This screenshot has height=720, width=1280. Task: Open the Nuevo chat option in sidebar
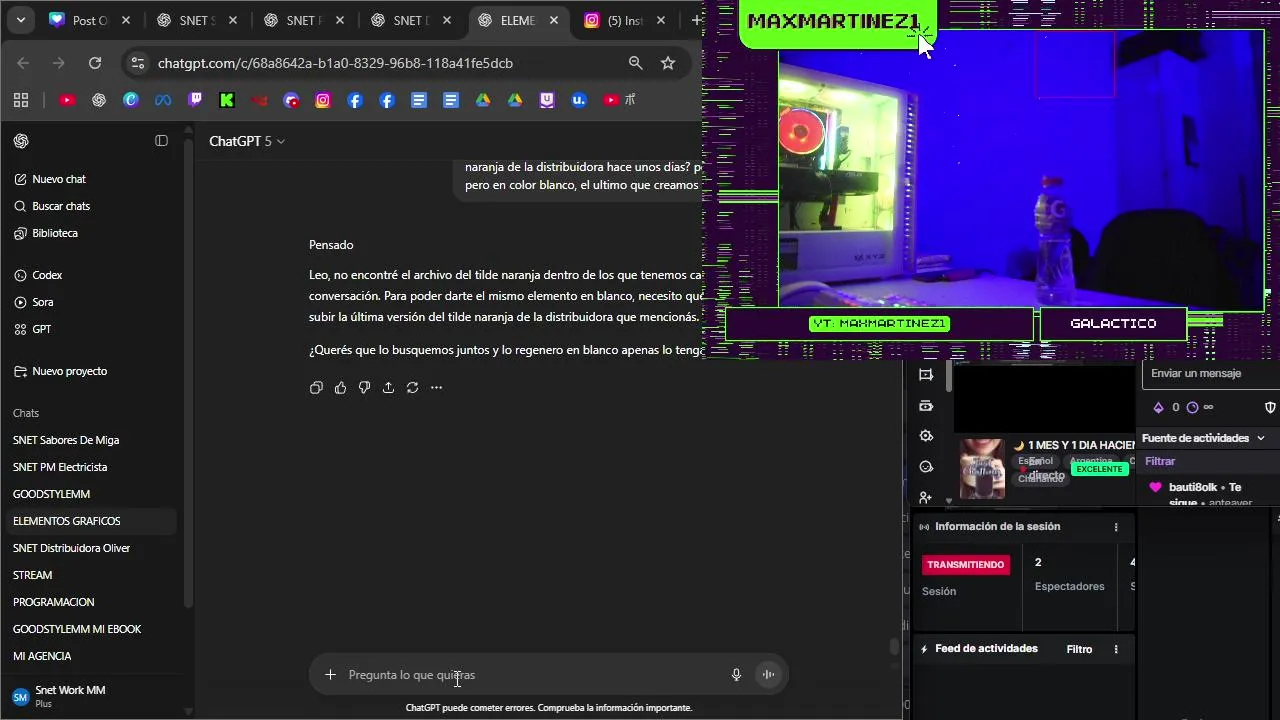[59, 179]
